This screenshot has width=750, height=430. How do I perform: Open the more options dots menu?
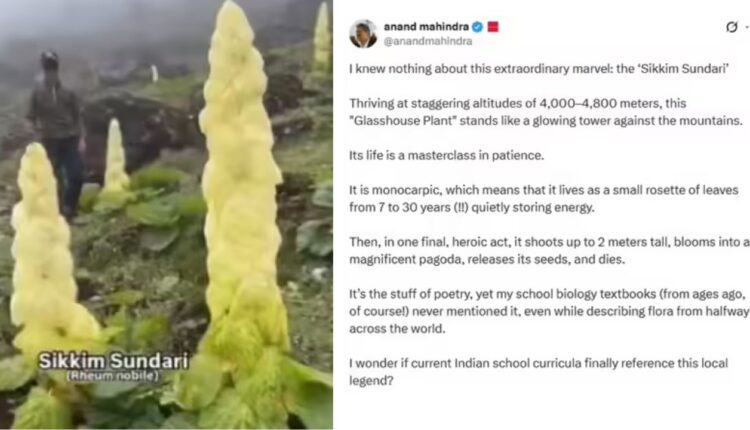tap(747, 27)
